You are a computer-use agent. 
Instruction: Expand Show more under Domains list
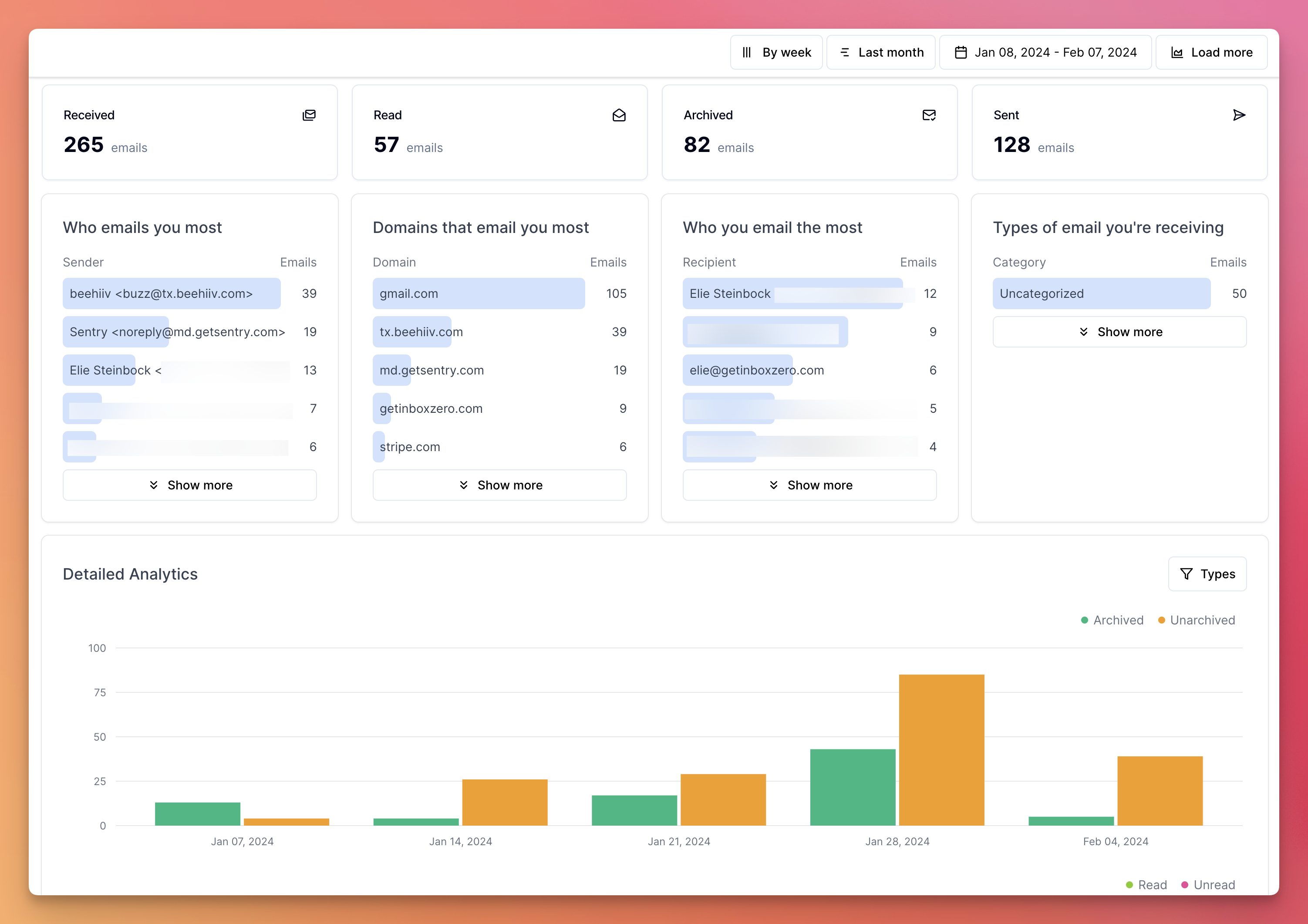coord(499,485)
